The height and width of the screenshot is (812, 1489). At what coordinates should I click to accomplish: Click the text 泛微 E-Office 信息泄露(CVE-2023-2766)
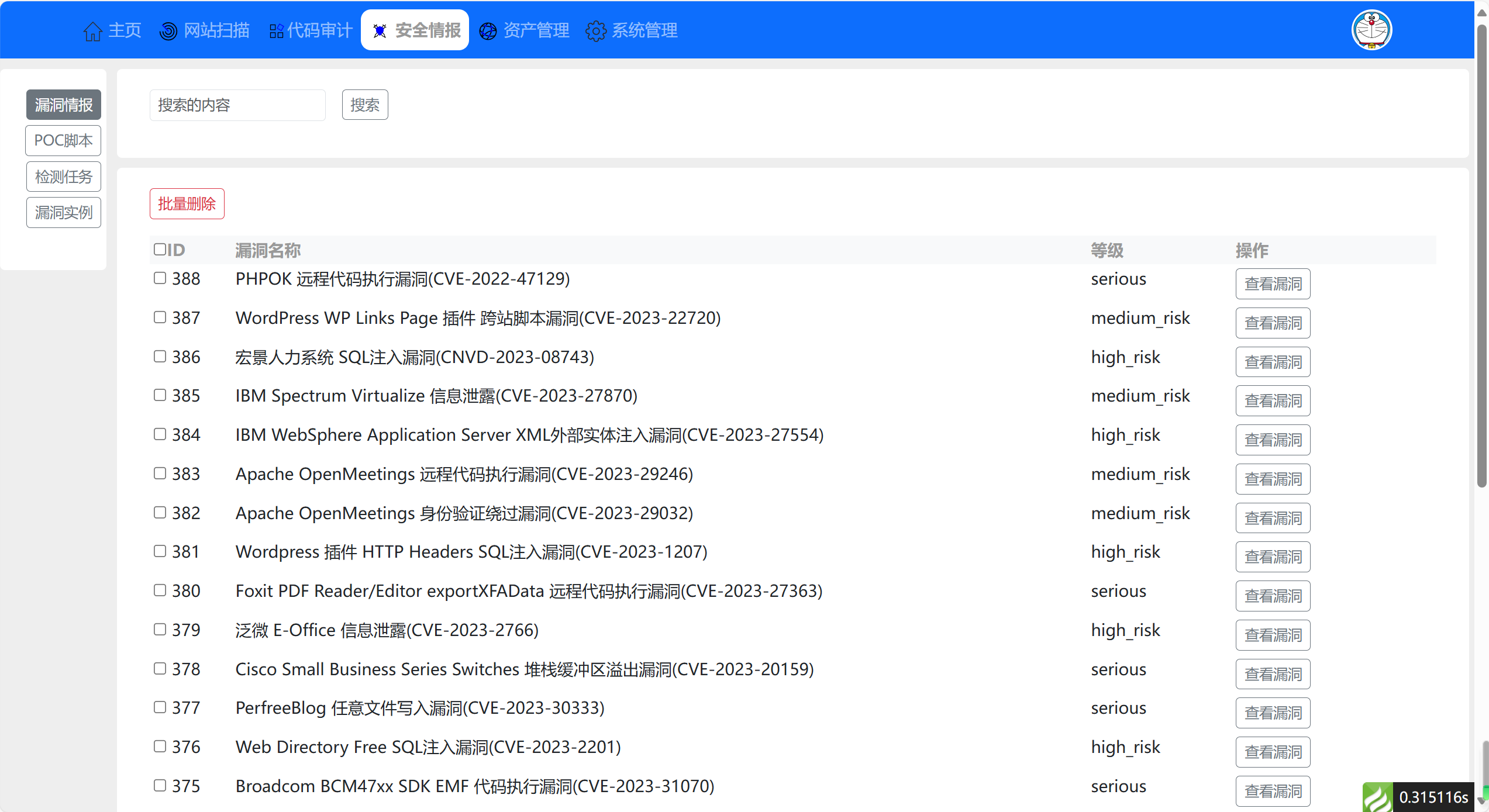[387, 630]
